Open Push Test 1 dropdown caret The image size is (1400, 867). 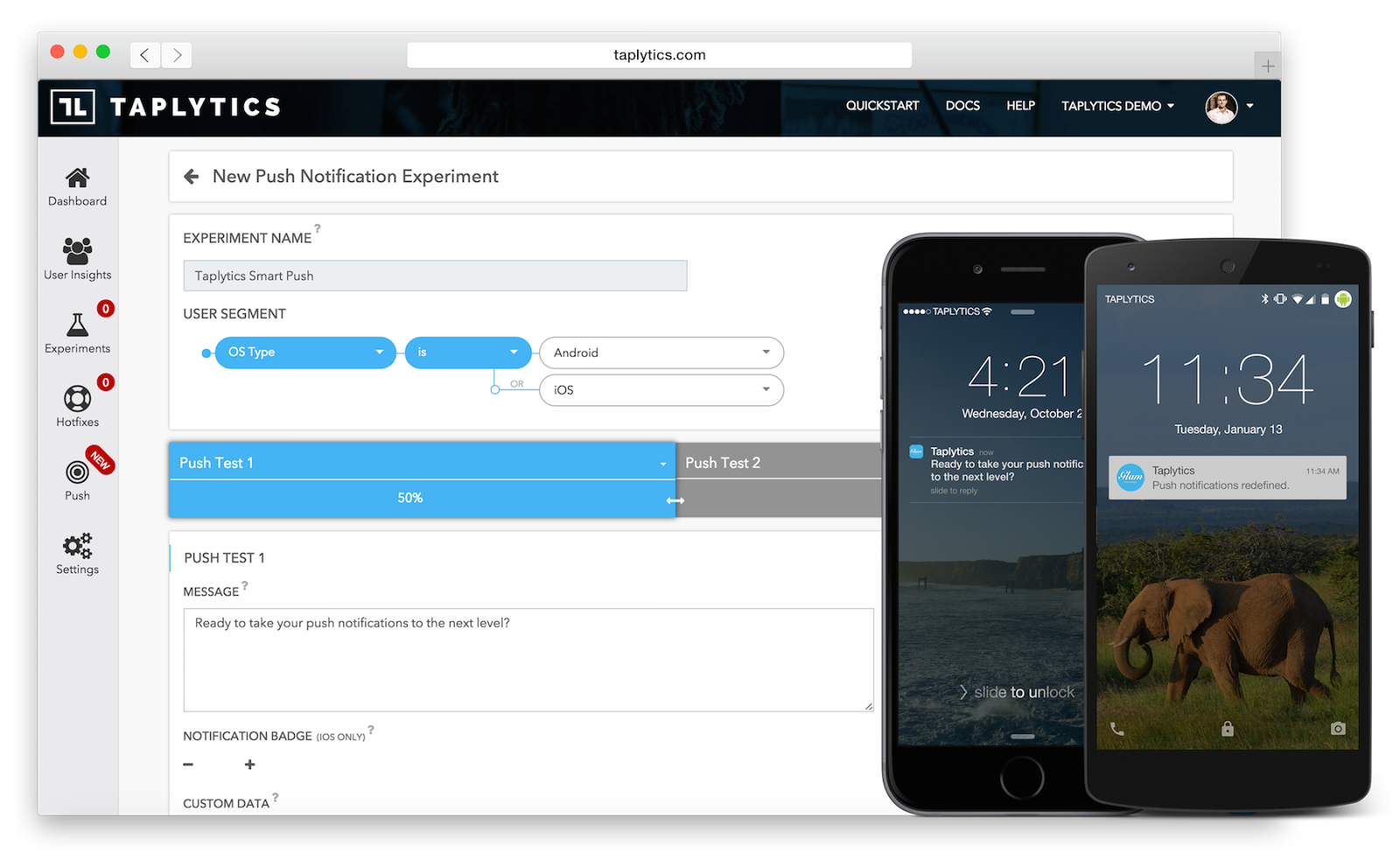click(663, 464)
